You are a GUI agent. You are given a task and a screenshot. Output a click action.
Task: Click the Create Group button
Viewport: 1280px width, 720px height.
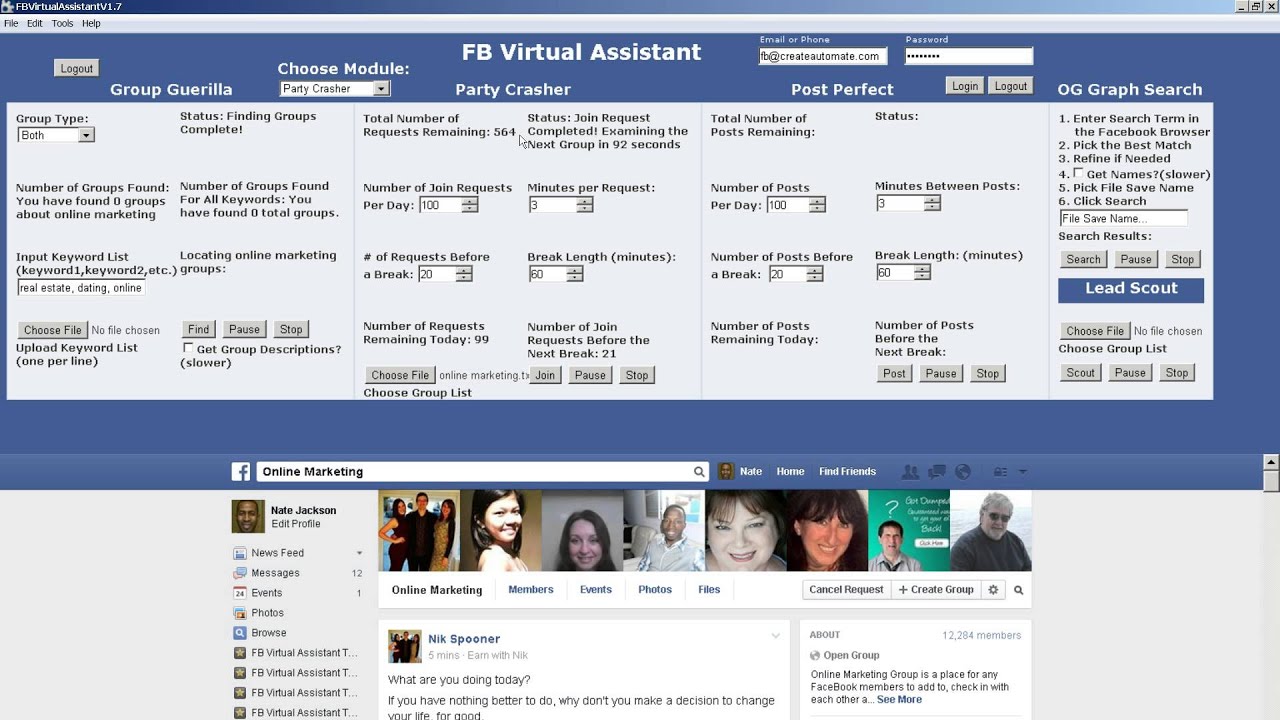tap(936, 590)
